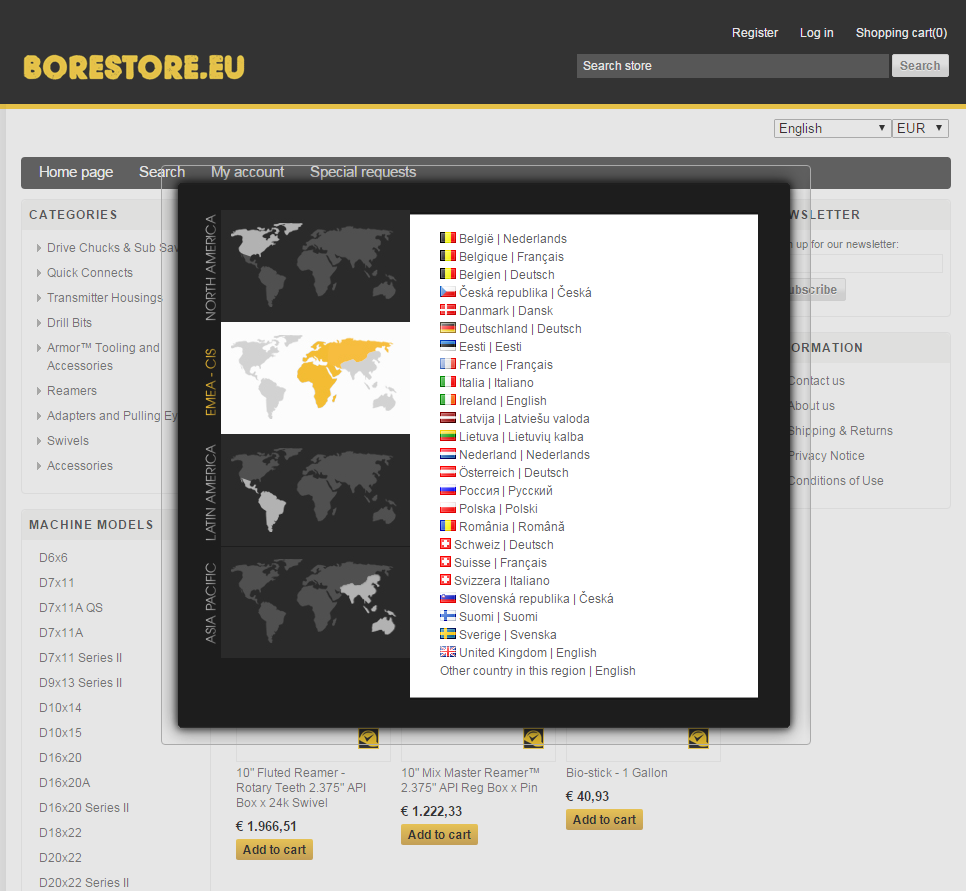Open the D16x20A machine model

pyautogui.click(x=65, y=783)
